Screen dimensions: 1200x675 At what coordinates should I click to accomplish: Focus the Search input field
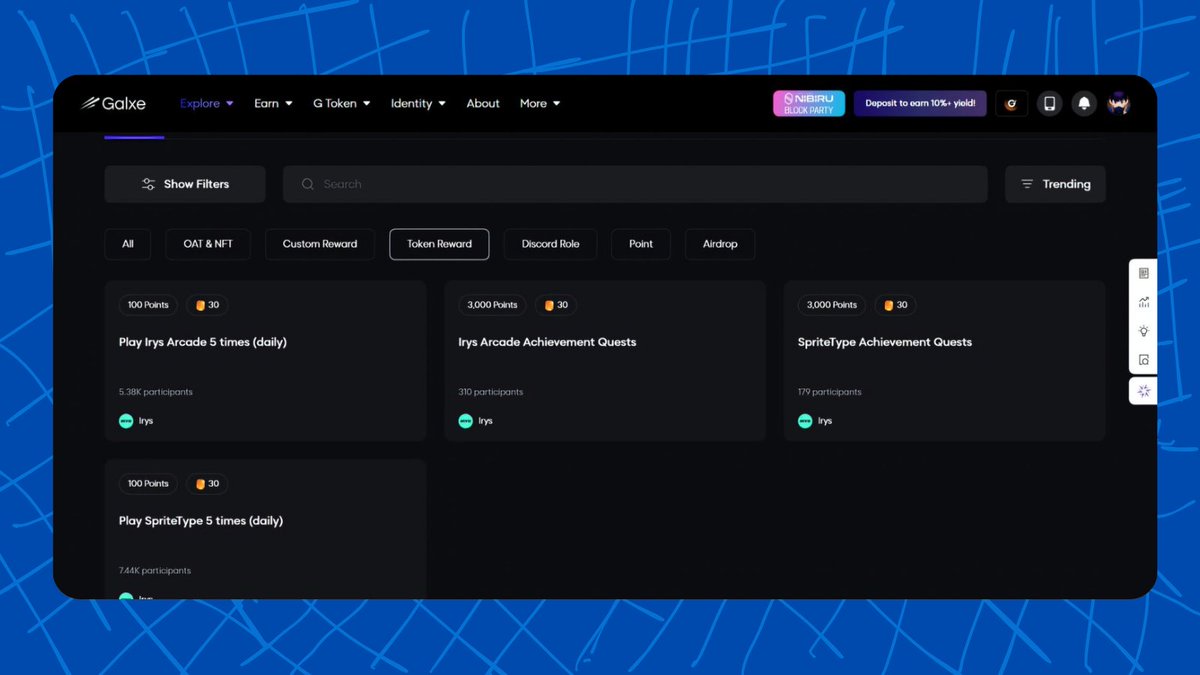click(635, 184)
